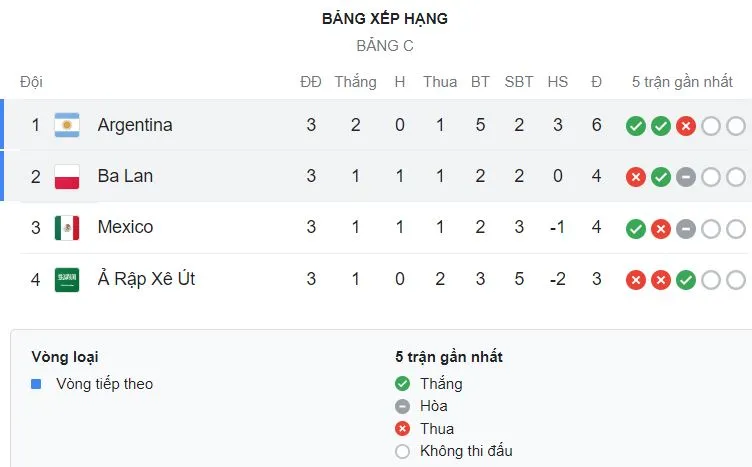Click the Thắng column header

(x=355, y=82)
